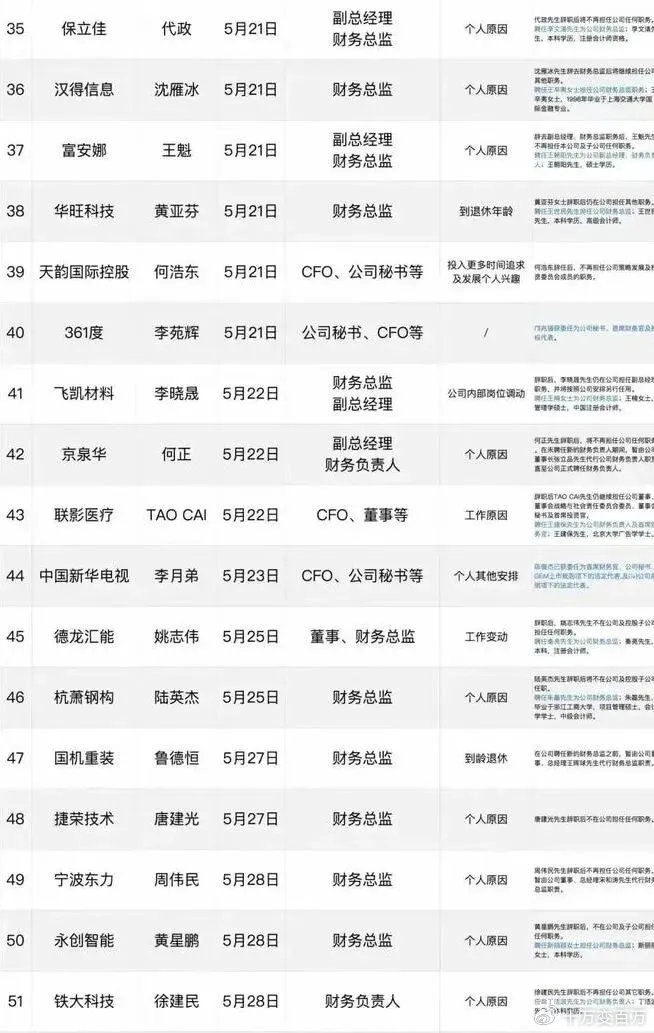Select company cell 宁波东力

tap(84, 879)
